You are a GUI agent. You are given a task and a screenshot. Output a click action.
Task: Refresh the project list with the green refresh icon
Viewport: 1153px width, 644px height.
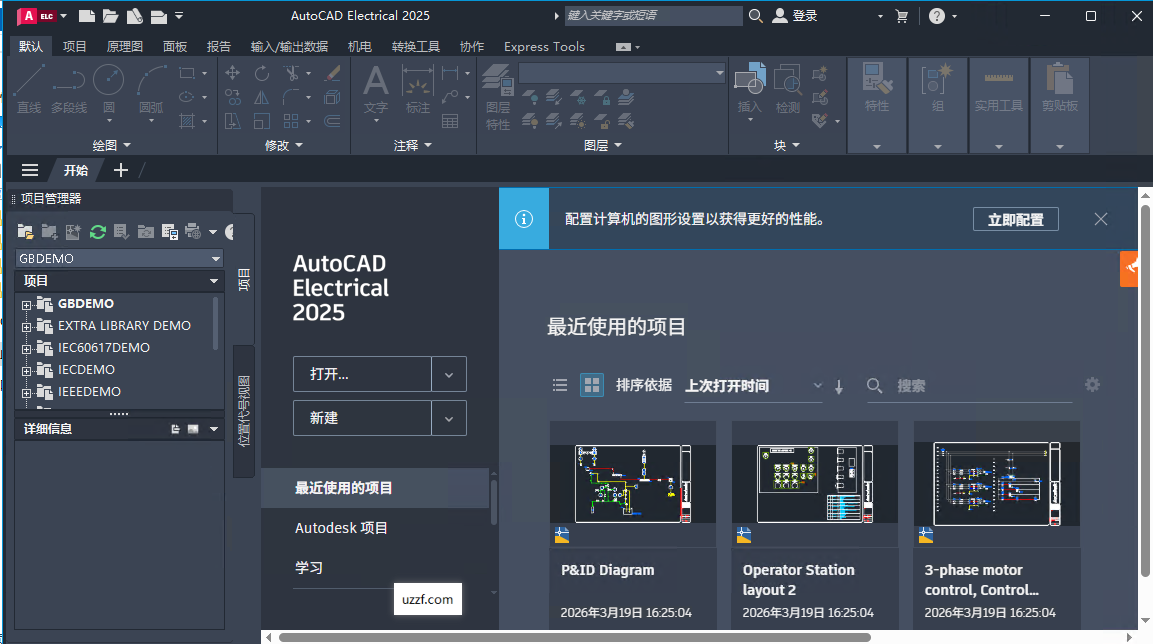pyautogui.click(x=98, y=231)
